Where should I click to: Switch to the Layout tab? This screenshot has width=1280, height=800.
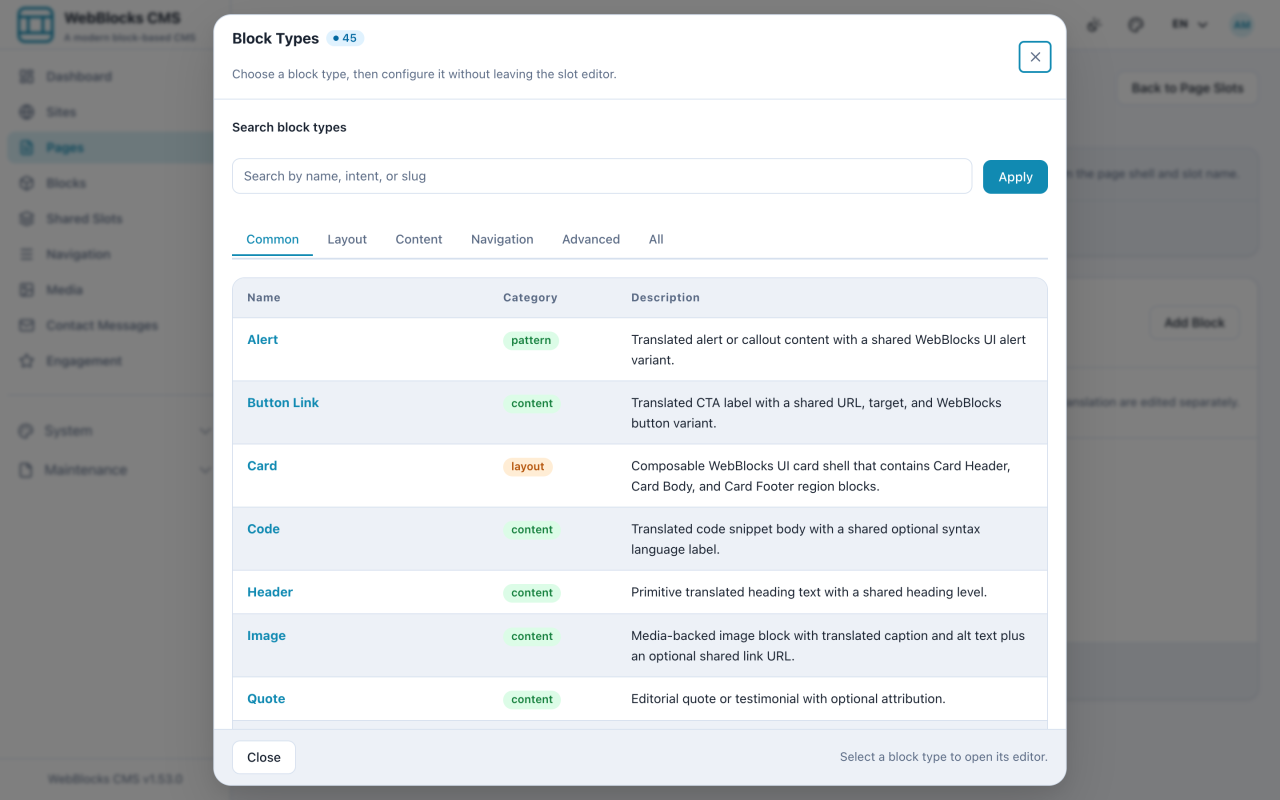click(x=347, y=239)
